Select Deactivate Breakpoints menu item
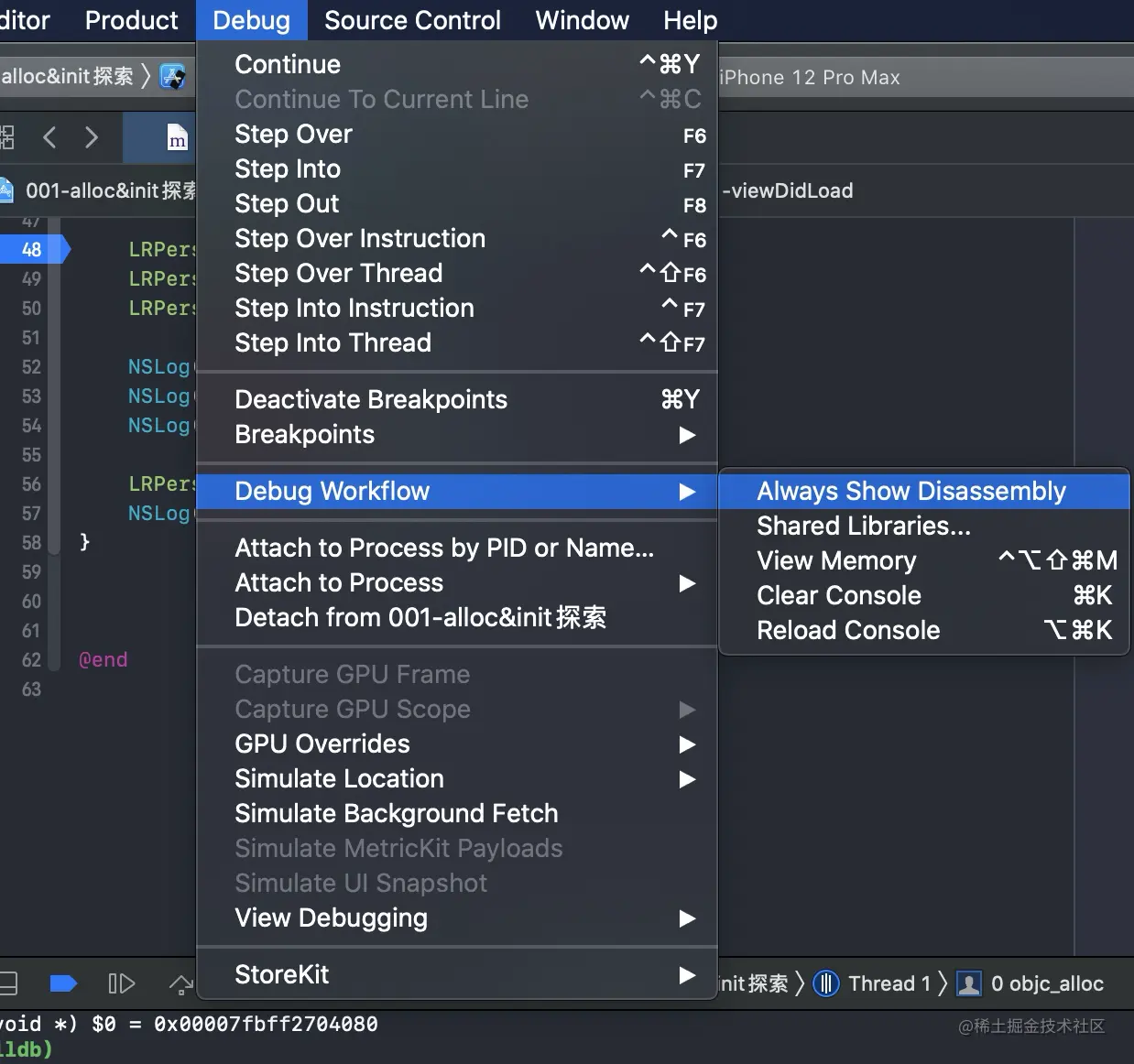 click(371, 400)
